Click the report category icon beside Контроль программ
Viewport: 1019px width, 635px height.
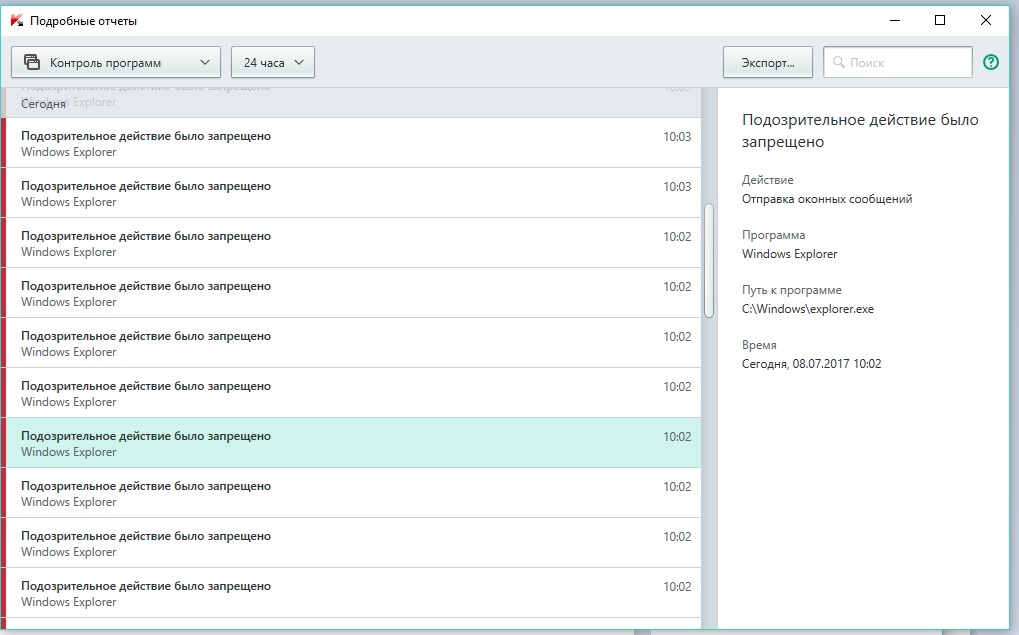pyautogui.click(x=32, y=63)
